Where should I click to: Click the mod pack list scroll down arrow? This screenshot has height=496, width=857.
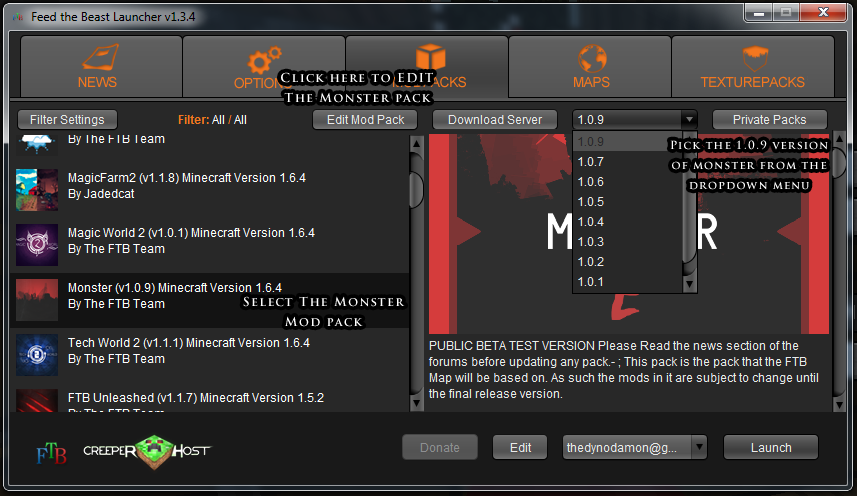pos(416,404)
